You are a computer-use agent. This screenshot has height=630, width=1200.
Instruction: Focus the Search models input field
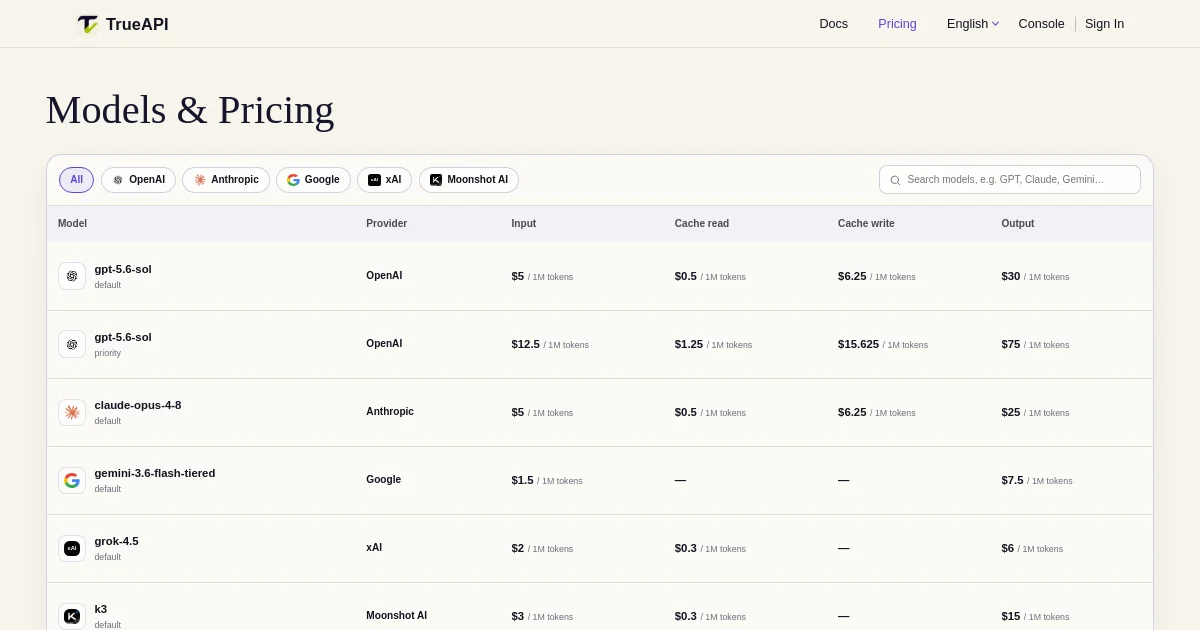[1010, 180]
